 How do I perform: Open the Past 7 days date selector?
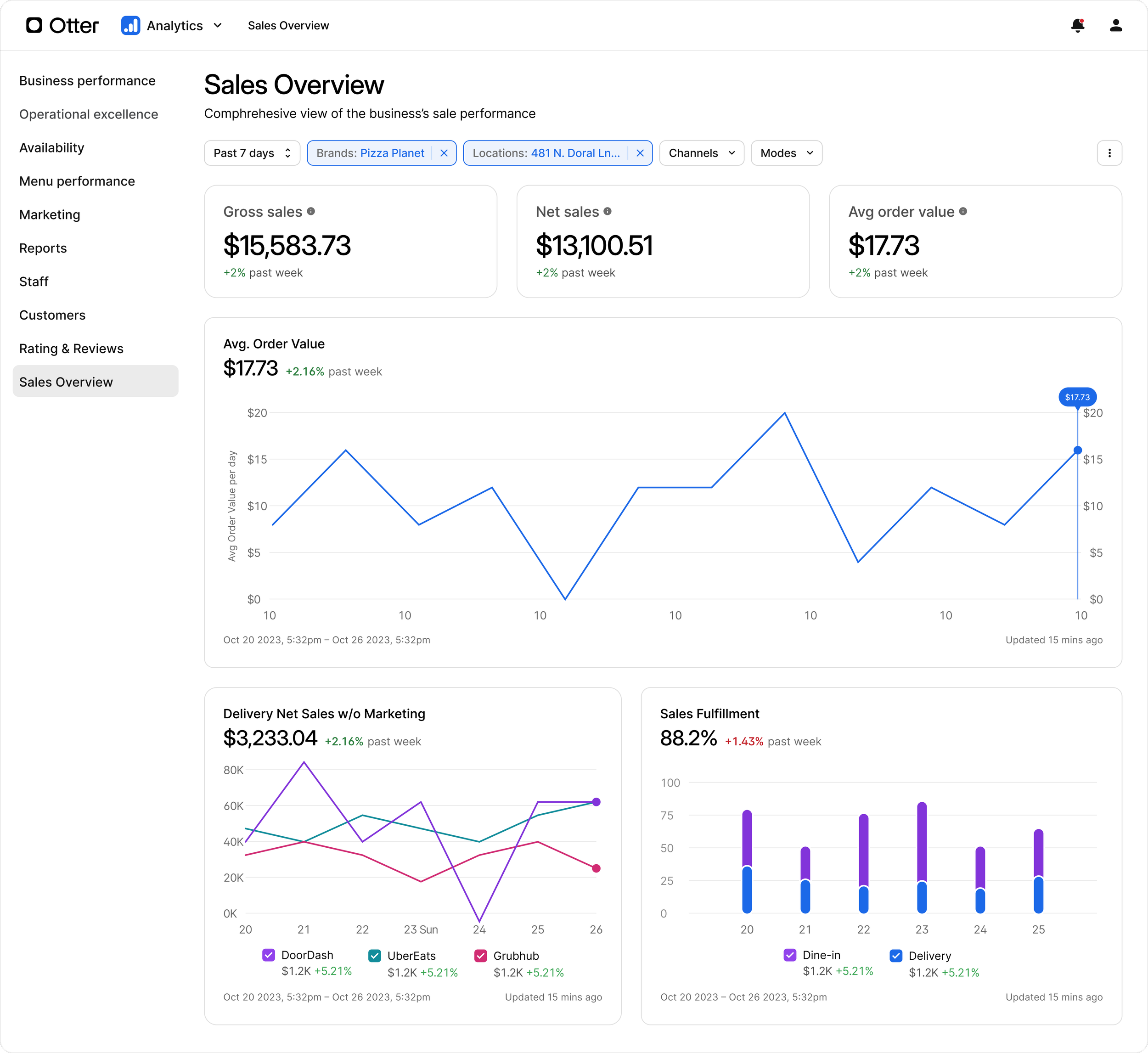252,153
